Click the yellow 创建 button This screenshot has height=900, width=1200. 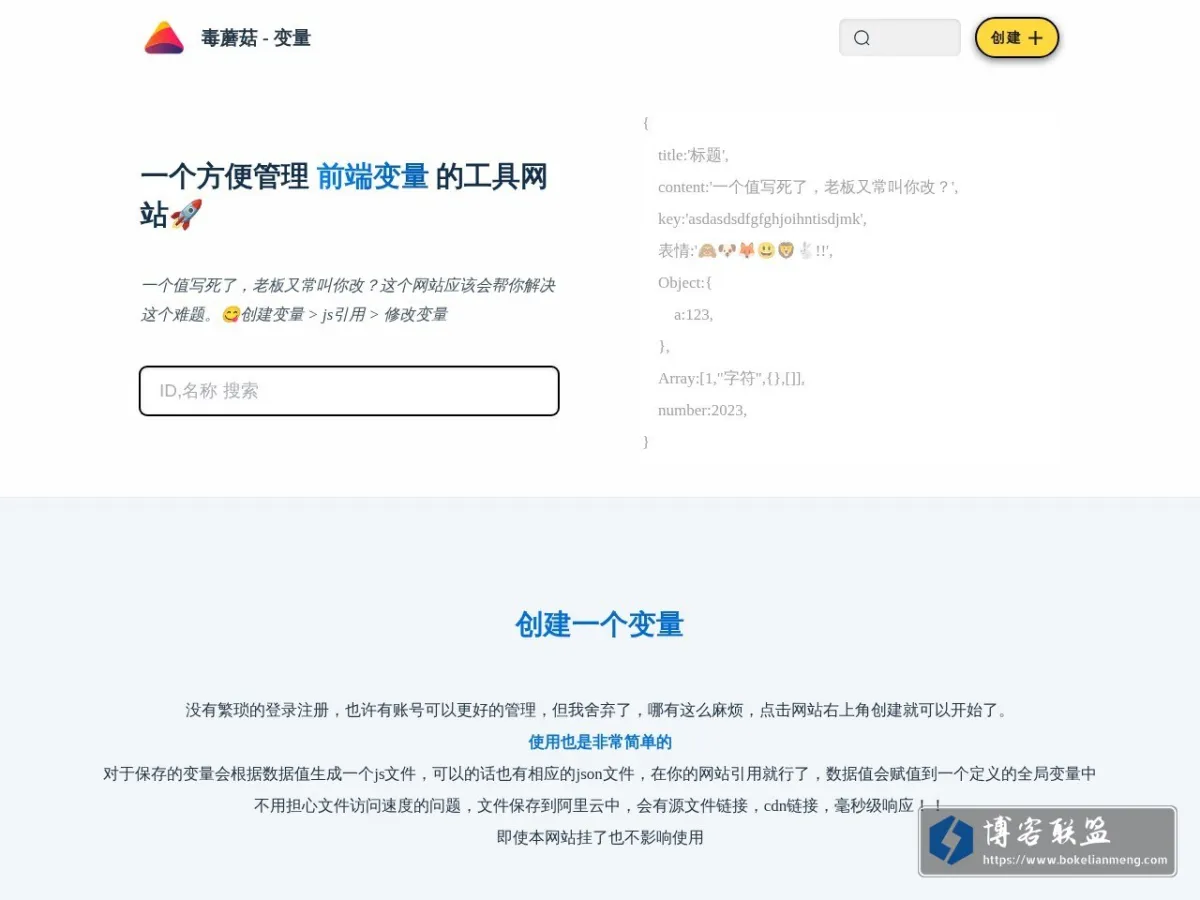coord(1017,38)
